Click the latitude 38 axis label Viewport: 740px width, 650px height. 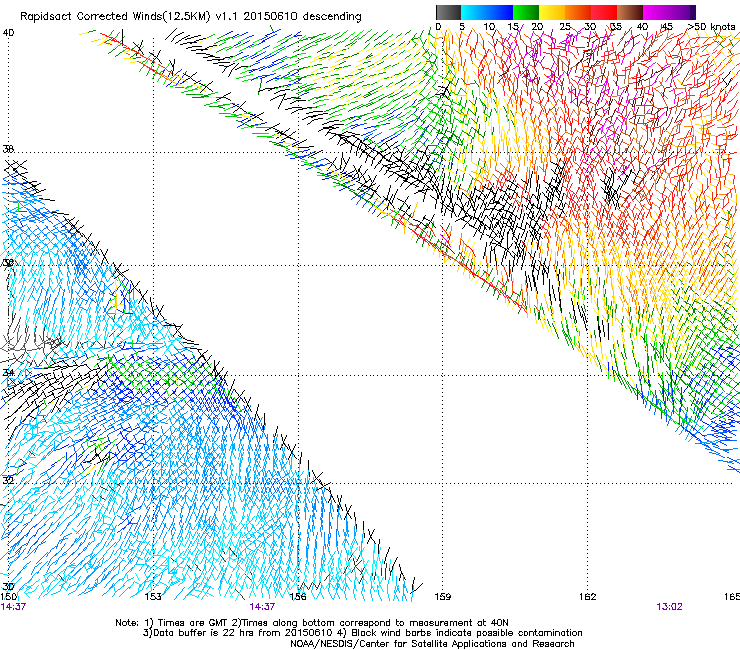(8, 149)
